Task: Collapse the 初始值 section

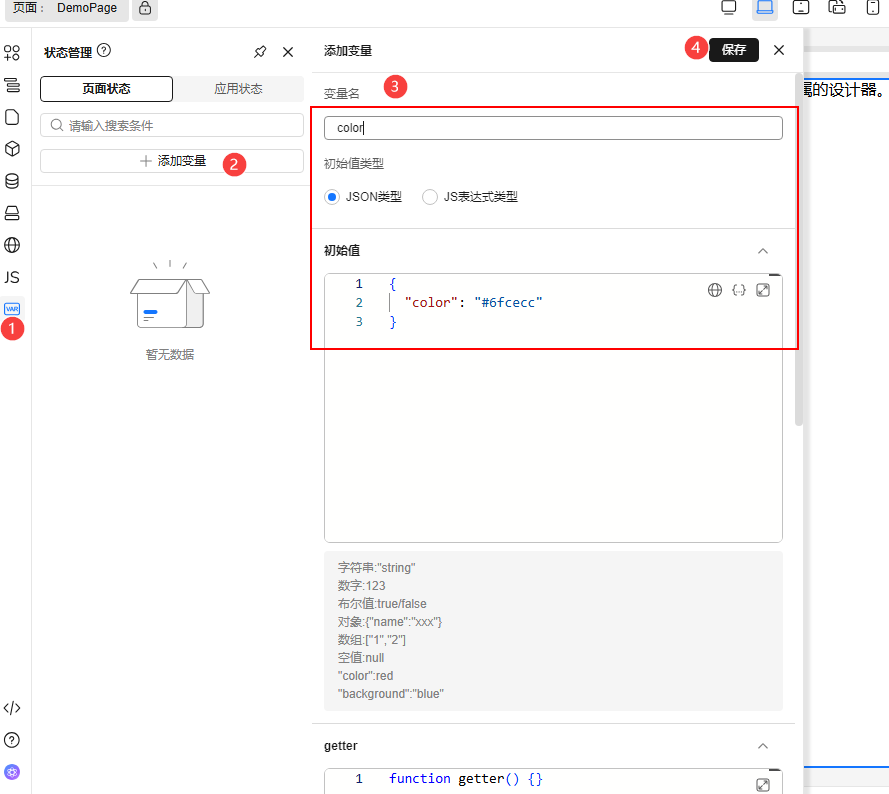Action: pos(763,251)
